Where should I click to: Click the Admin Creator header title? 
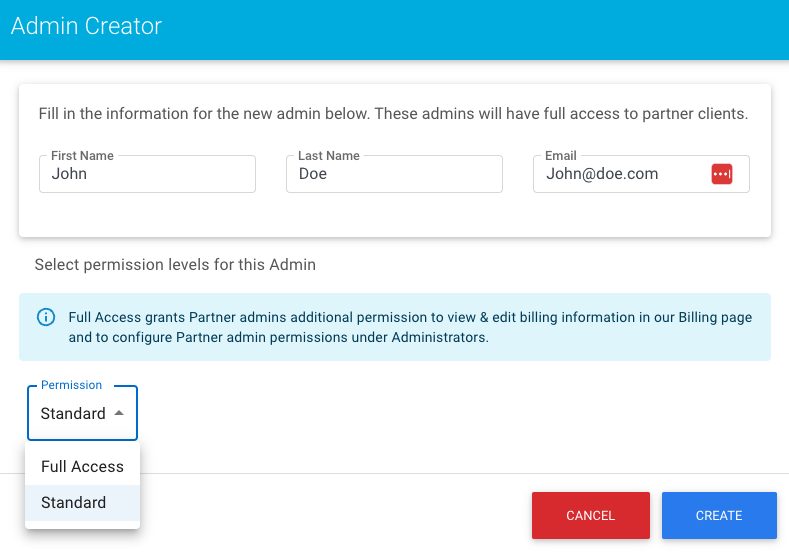(x=87, y=26)
